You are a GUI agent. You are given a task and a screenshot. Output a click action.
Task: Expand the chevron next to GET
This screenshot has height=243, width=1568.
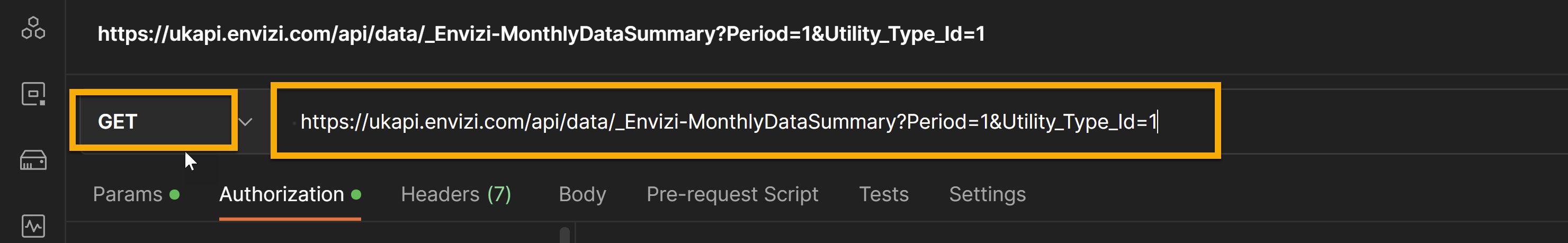pyautogui.click(x=245, y=122)
